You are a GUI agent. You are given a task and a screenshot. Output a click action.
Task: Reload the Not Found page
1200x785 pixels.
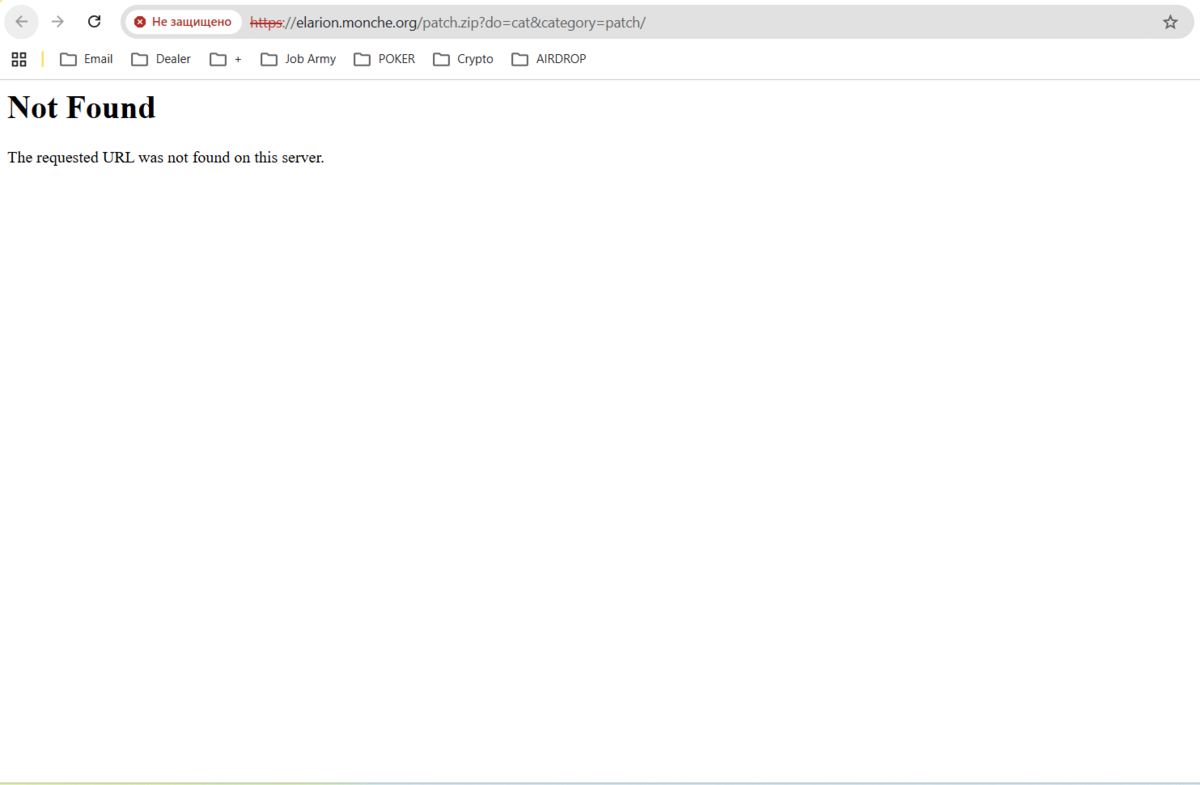(x=94, y=22)
